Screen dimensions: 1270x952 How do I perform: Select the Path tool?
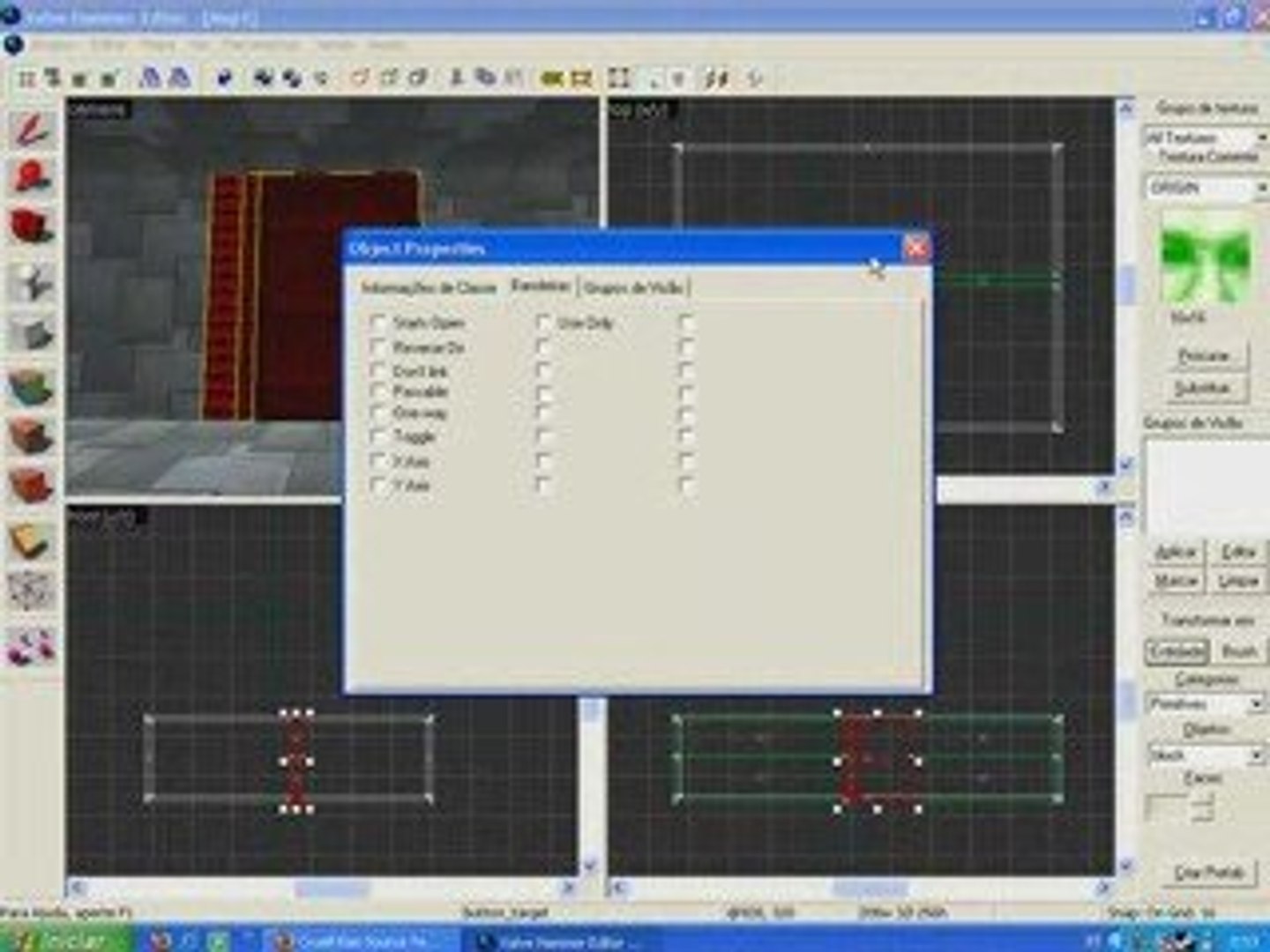point(33,646)
